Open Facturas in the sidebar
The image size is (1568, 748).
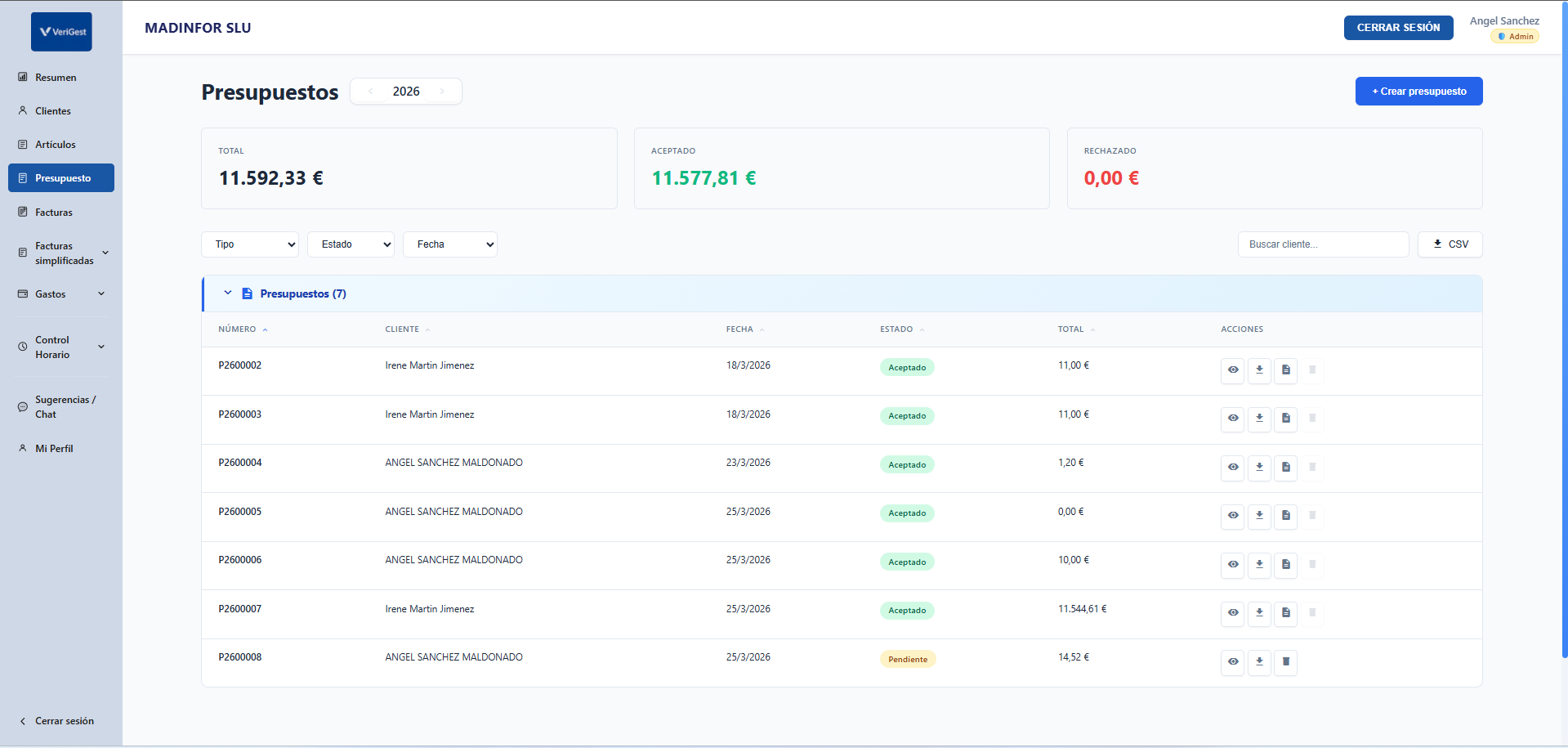54,213
